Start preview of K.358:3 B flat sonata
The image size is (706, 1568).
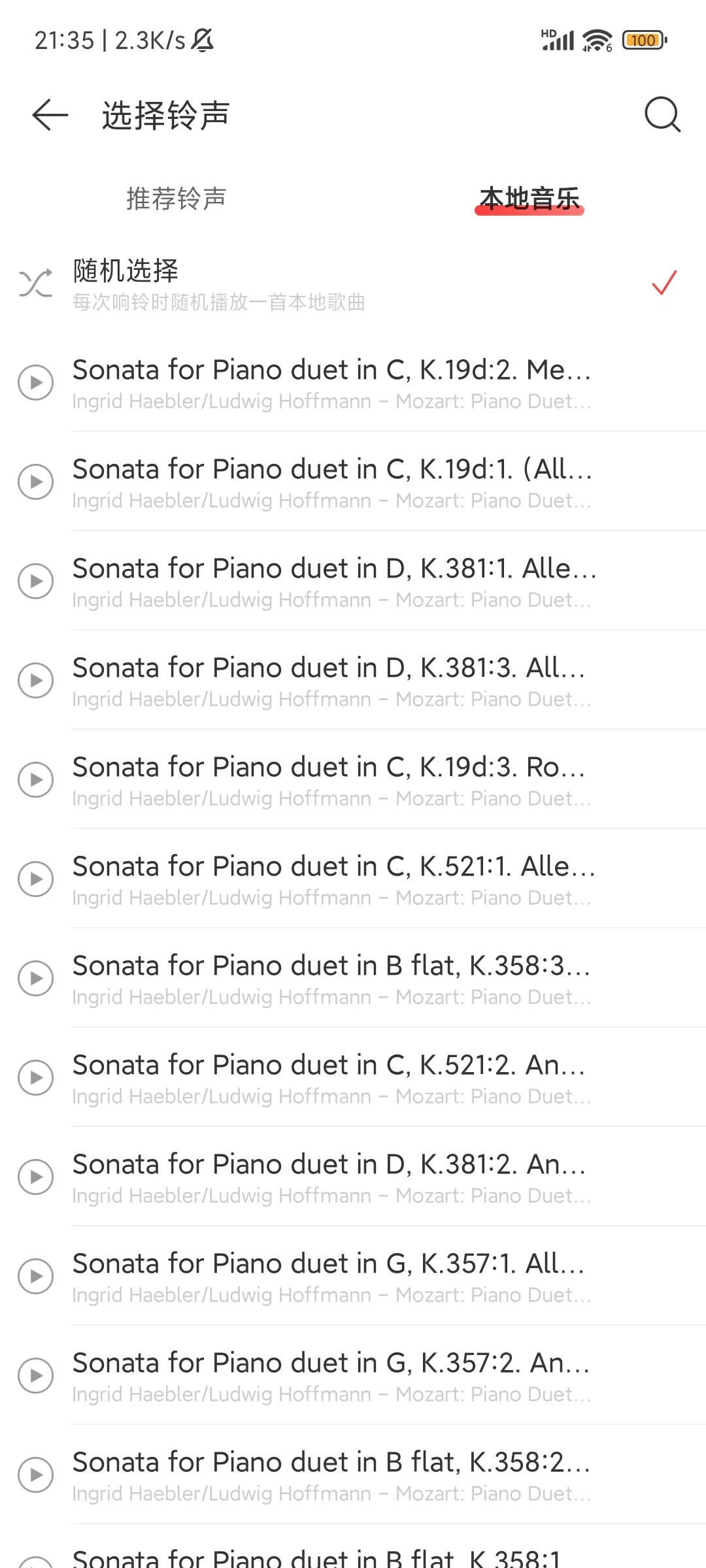(x=35, y=979)
